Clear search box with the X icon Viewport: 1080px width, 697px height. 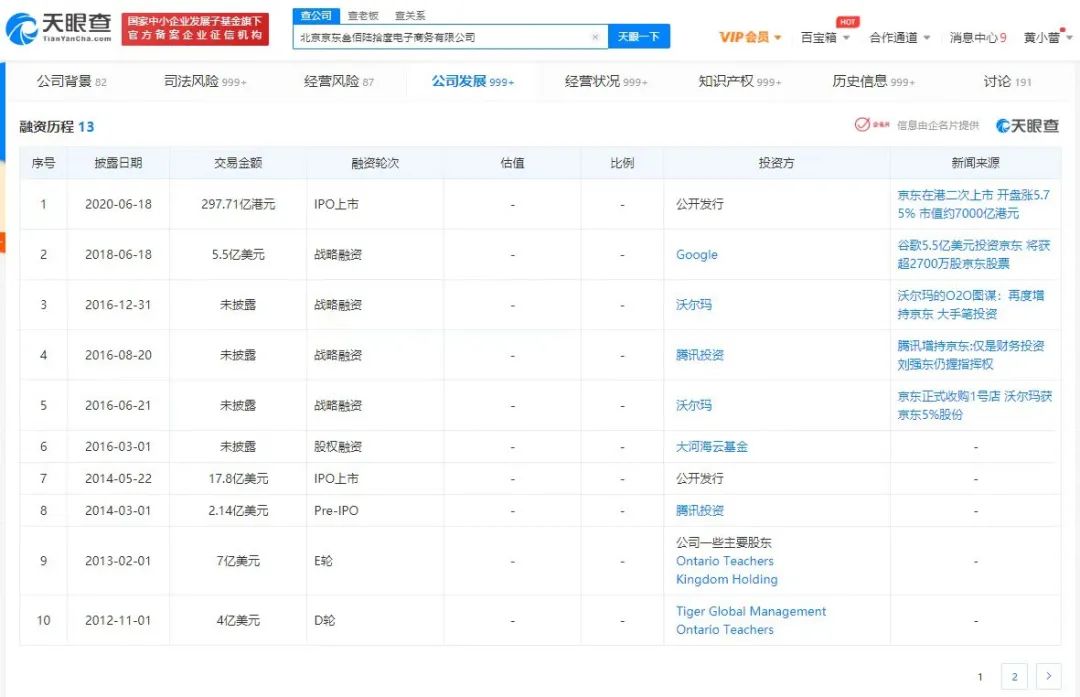(x=595, y=37)
